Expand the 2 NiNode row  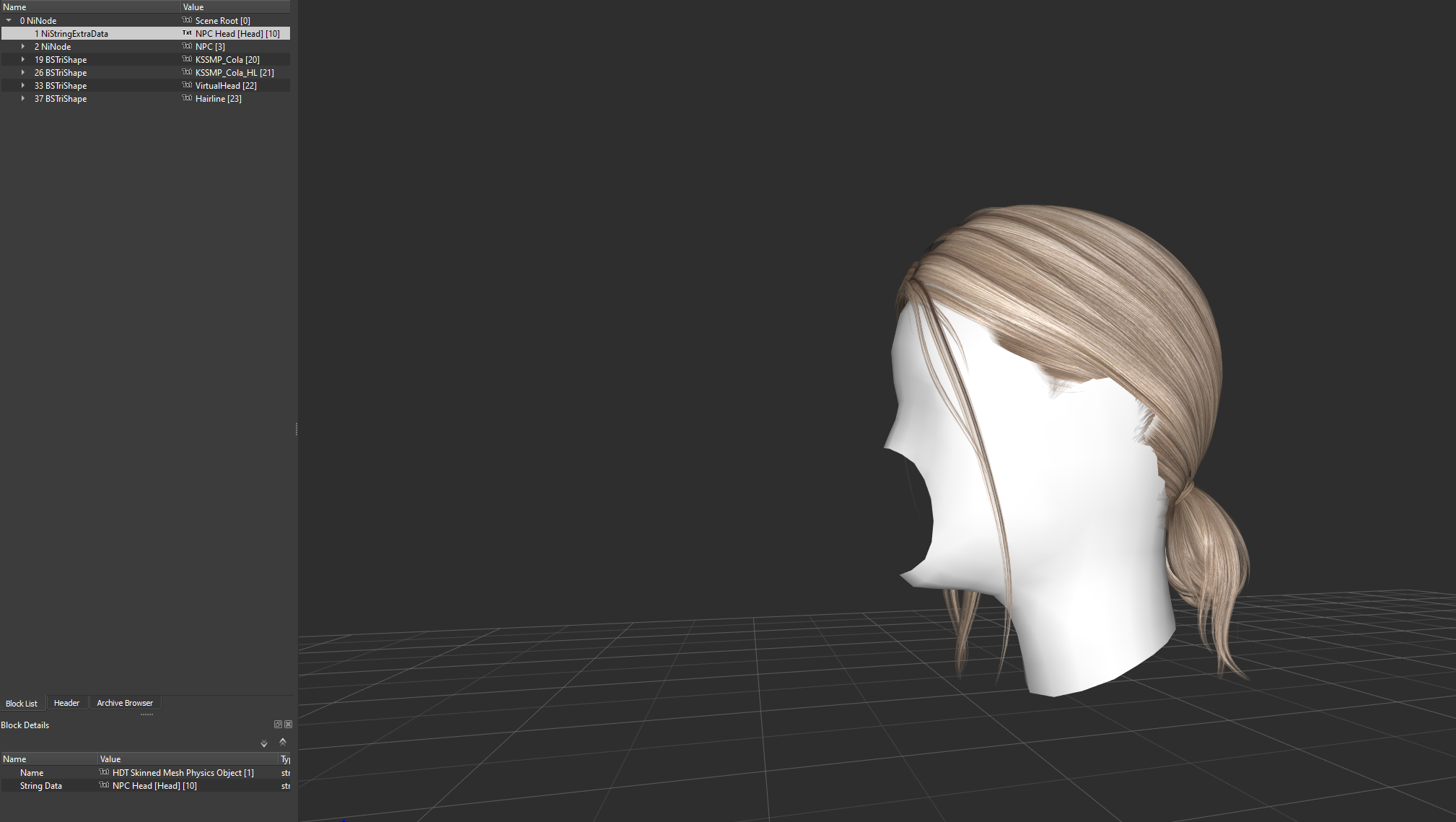23,47
